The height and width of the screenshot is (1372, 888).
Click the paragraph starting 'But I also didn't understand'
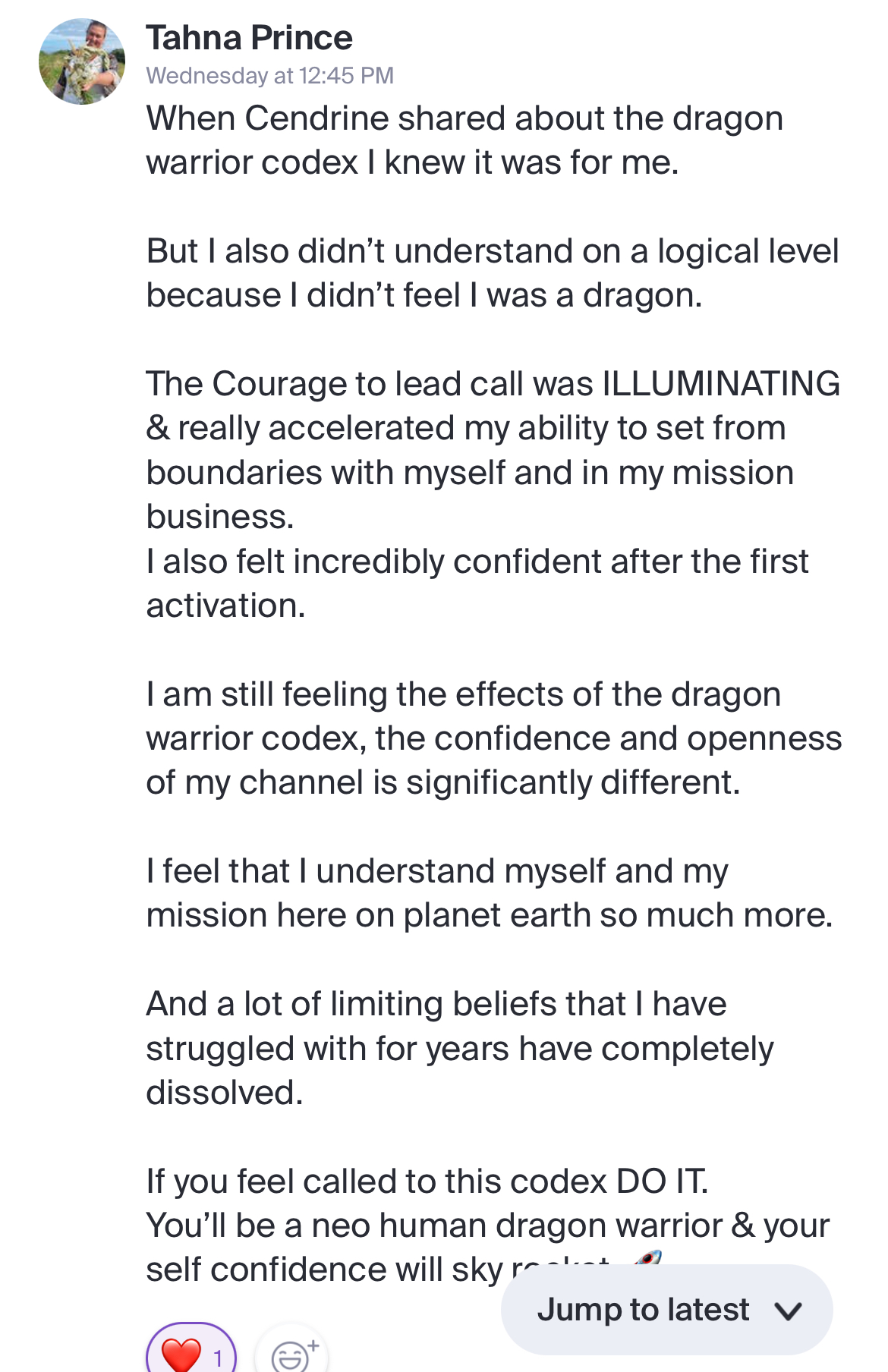(x=492, y=273)
